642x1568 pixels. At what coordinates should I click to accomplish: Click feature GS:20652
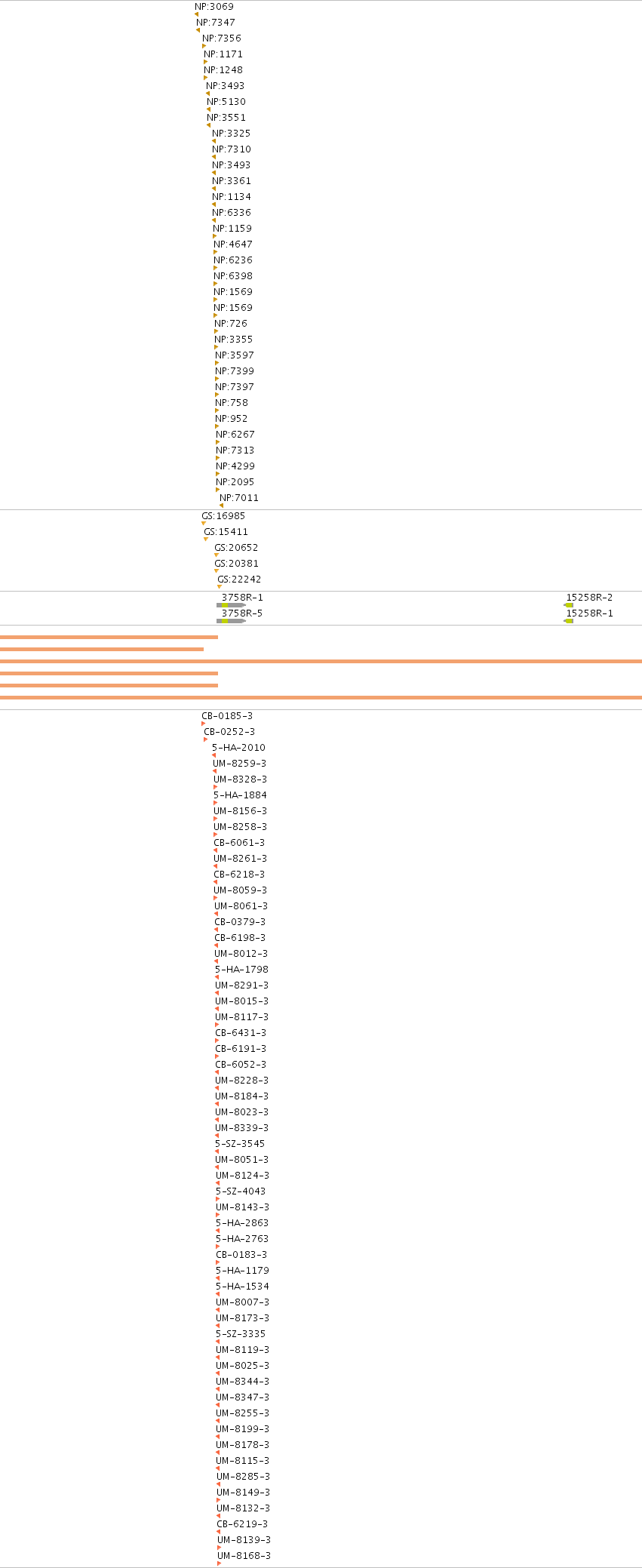[236, 548]
